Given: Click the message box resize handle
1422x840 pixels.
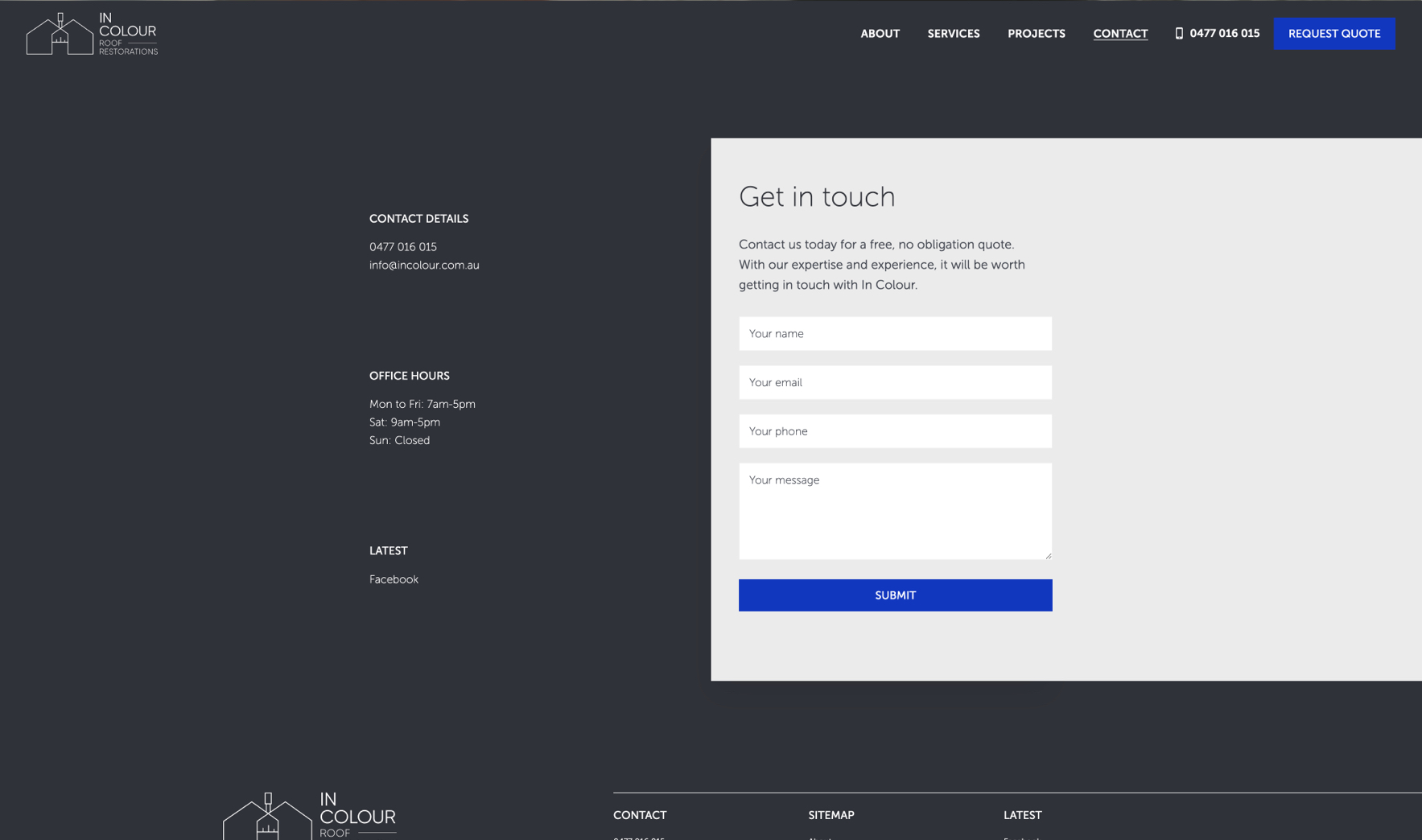Looking at the screenshot, I should click(1048, 555).
